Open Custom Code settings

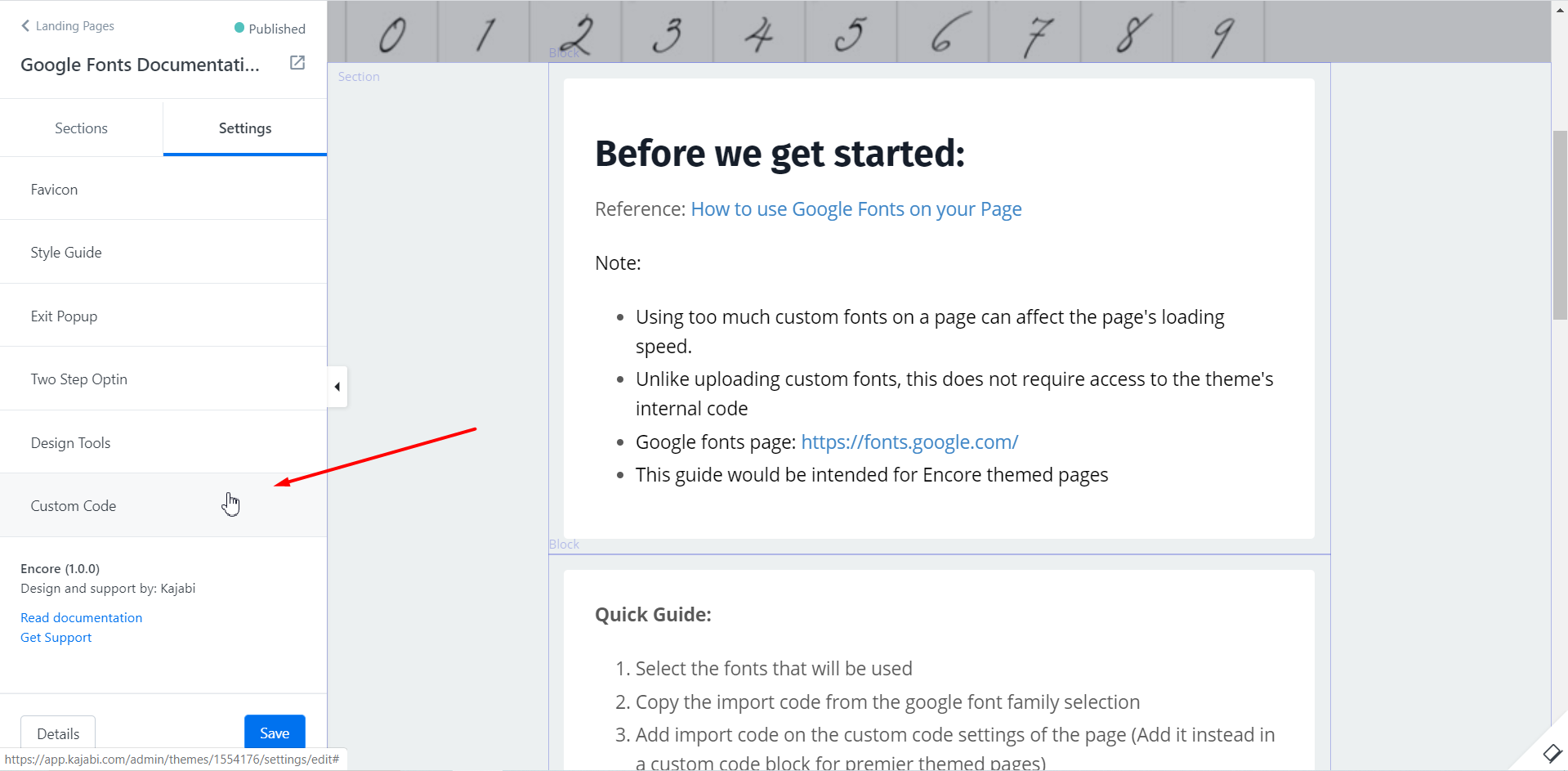point(74,506)
